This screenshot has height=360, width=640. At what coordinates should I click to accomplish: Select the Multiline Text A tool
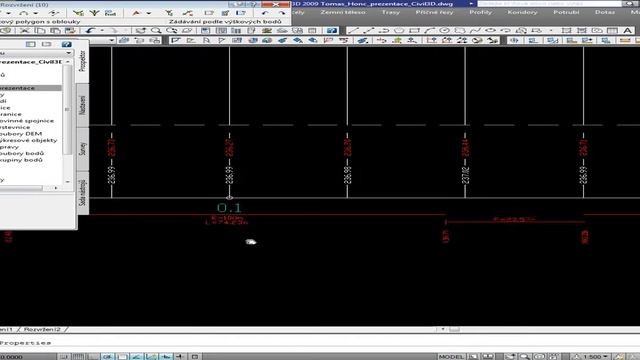coord(627,31)
